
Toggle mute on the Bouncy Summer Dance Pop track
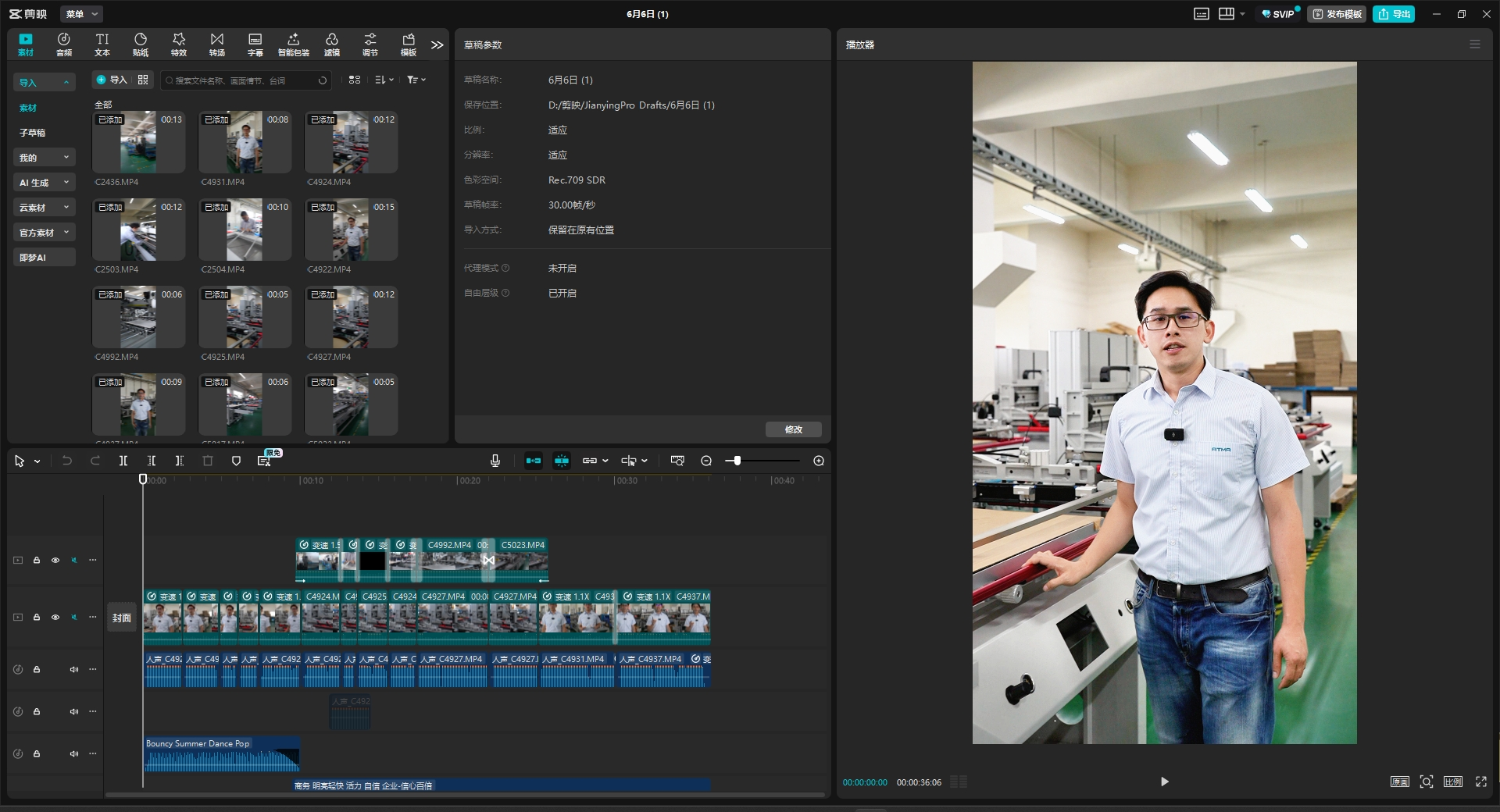[x=74, y=753]
